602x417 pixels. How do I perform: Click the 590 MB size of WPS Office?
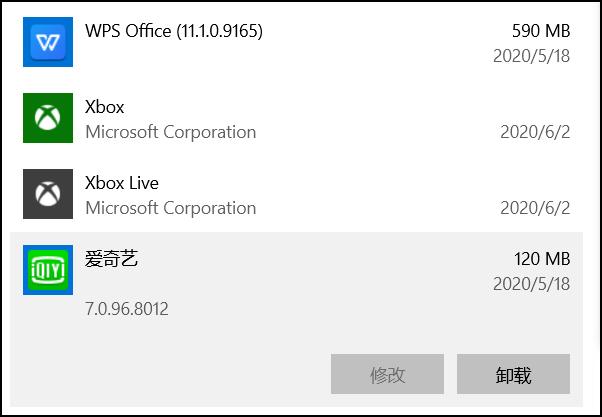540,31
